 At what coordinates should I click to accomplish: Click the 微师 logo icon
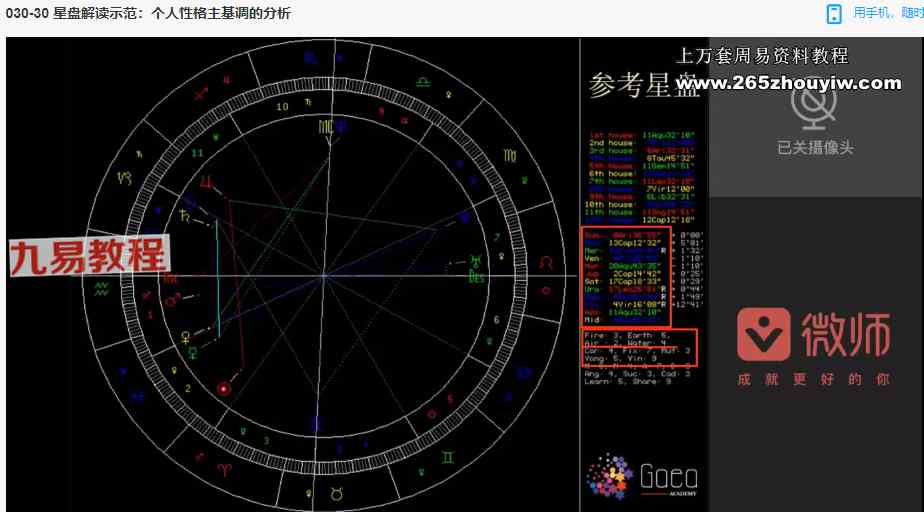pyautogui.click(x=764, y=334)
